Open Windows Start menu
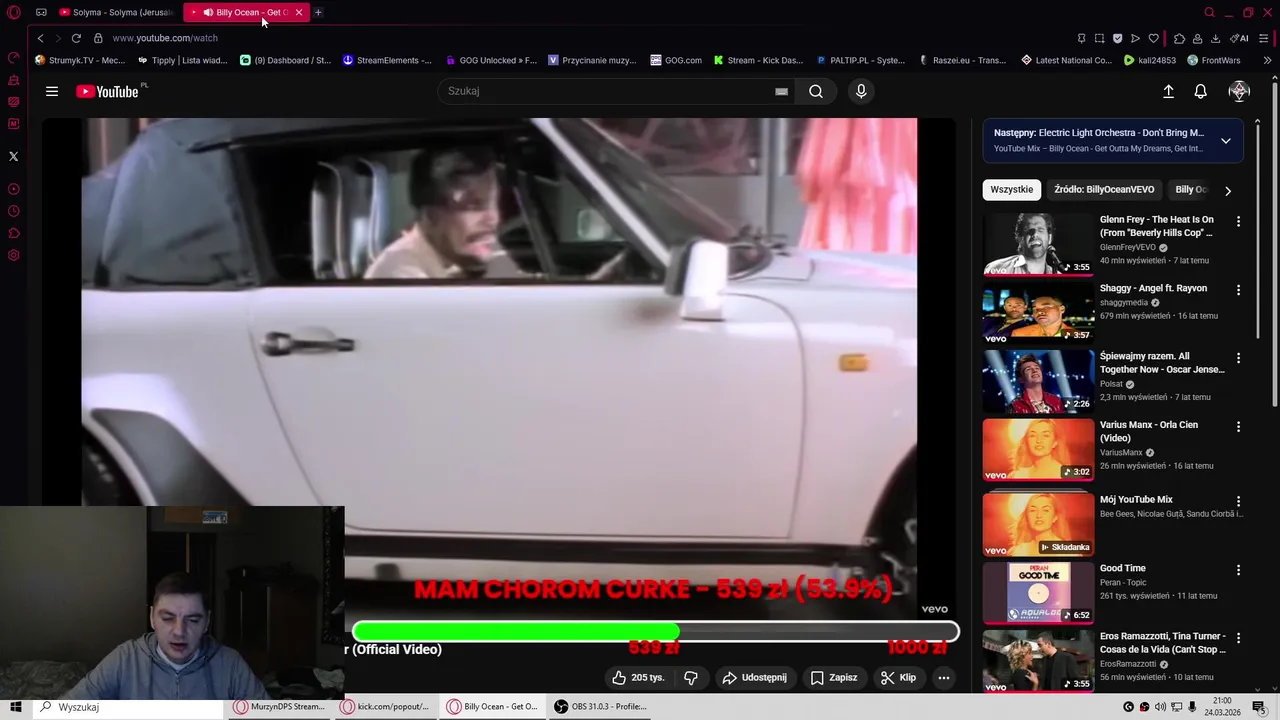1280x720 pixels. [x=16, y=707]
